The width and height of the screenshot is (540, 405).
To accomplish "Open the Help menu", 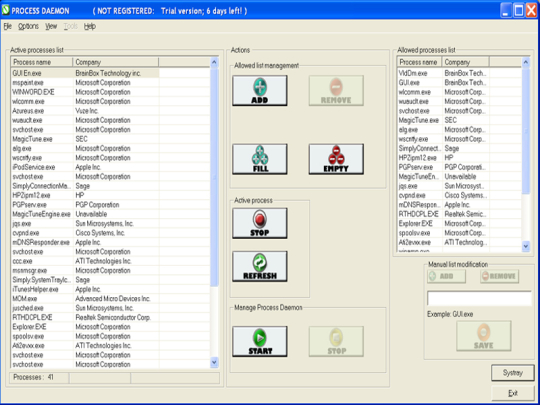I will pyautogui.click(x=90, y=26).
